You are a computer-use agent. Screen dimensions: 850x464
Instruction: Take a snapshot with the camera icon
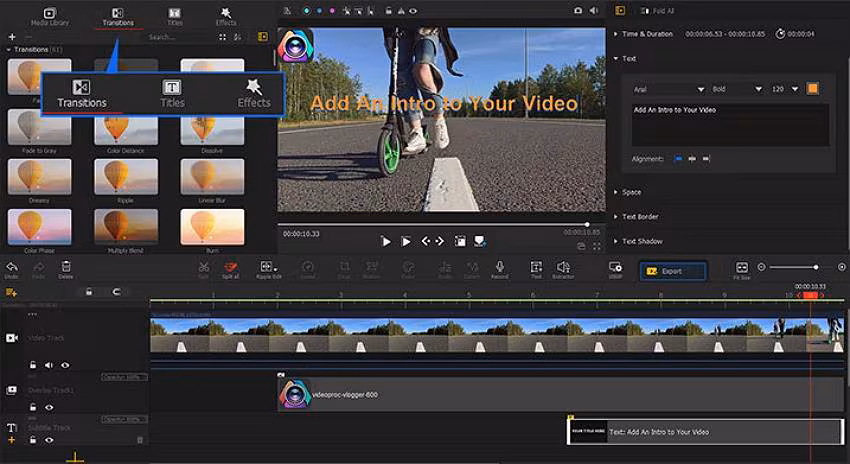(x=578, y=10)
